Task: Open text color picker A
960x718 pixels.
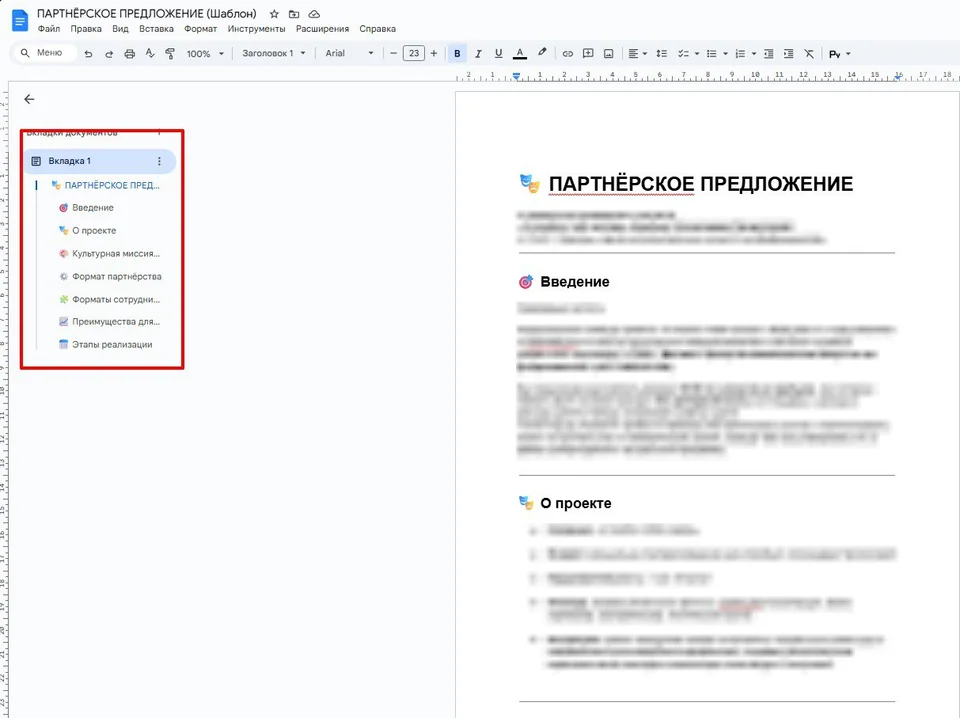Action: coord(519,54)
